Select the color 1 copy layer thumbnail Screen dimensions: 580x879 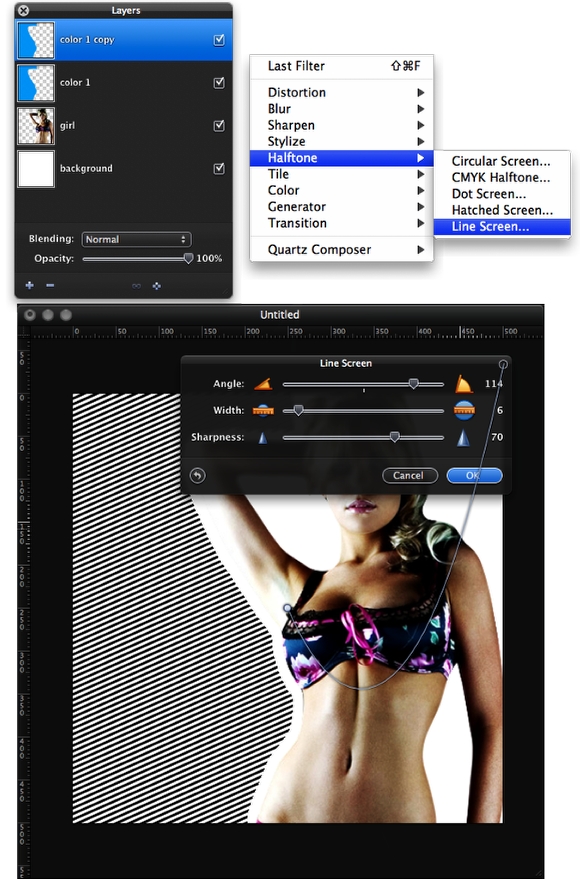pos(36,40)
